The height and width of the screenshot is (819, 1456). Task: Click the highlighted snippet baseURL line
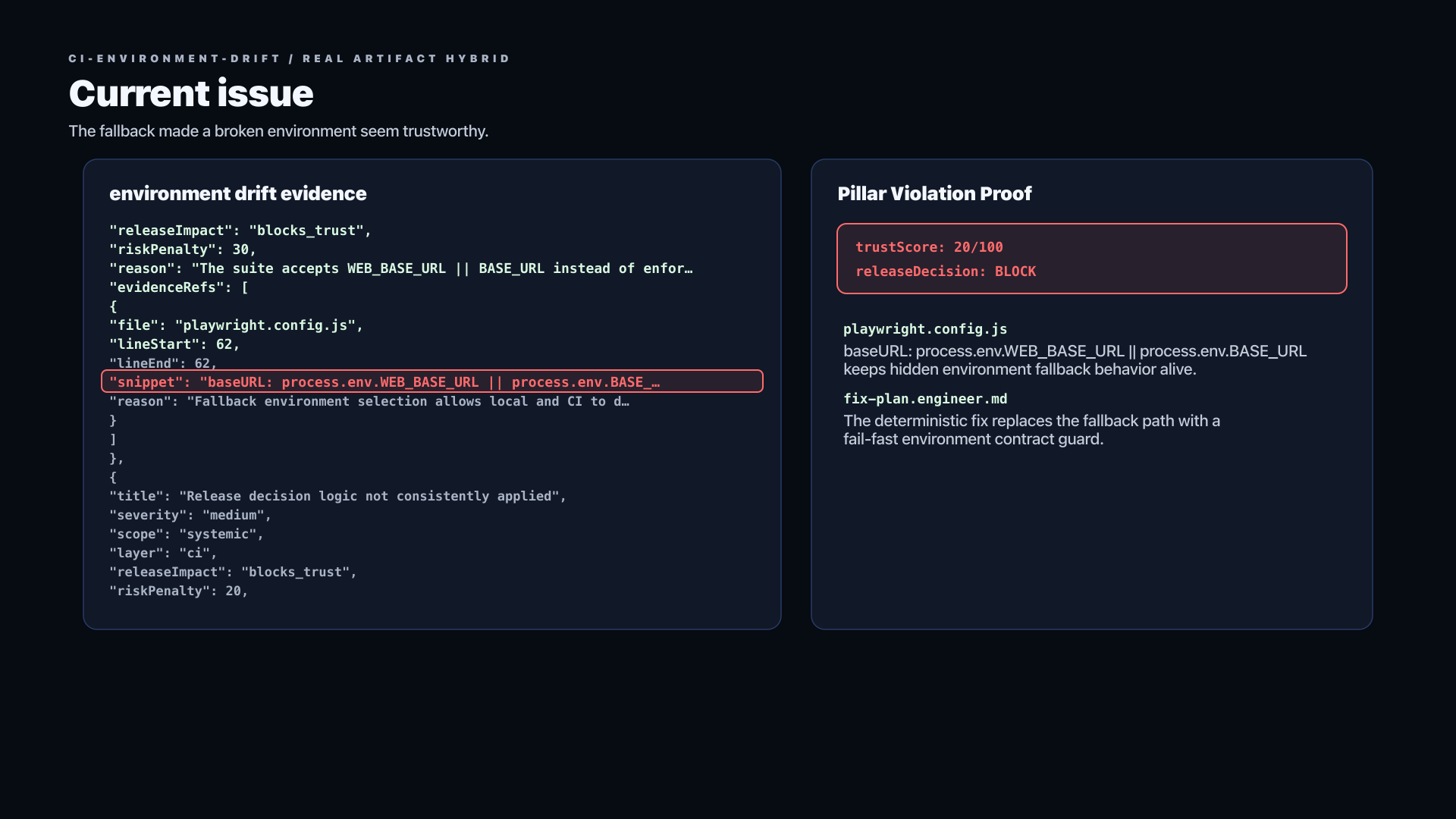pos(432,381)
